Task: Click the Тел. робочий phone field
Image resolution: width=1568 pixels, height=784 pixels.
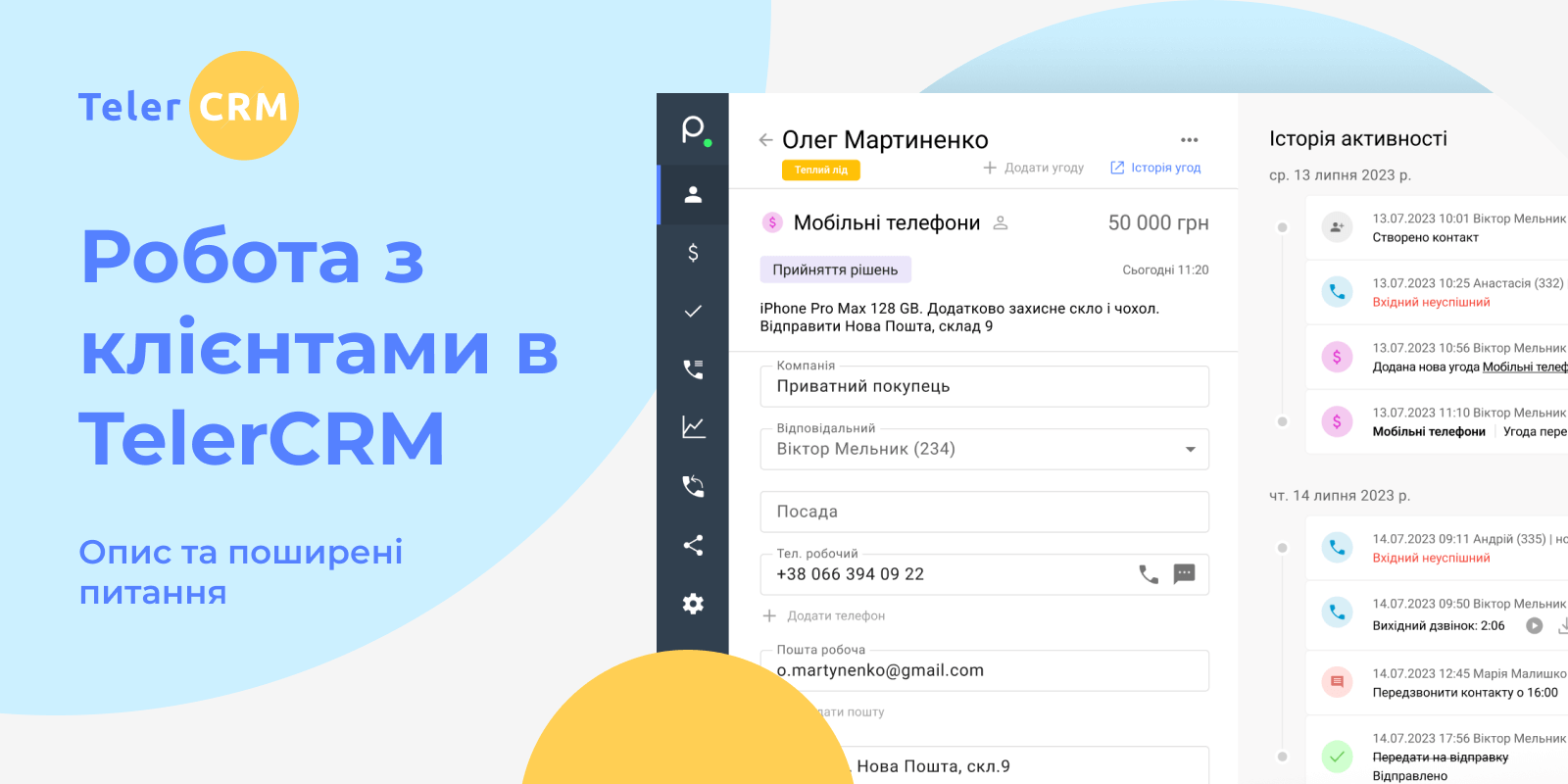Action: pyautogui.click(x=984, y=574)
